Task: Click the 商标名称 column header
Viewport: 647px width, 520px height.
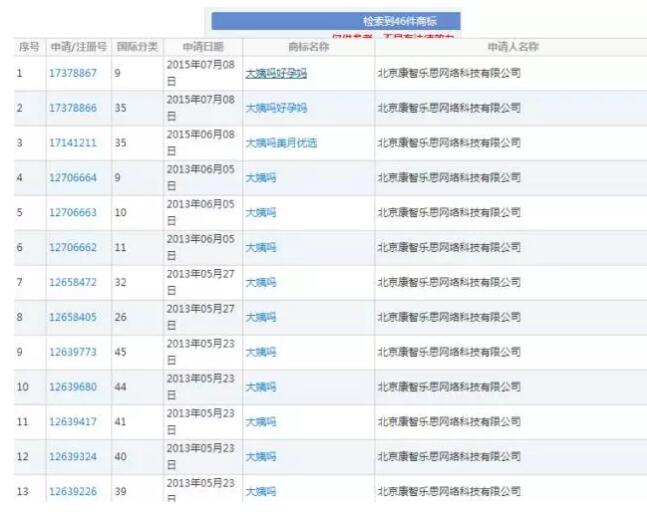Action: click(x=309, y=47)
